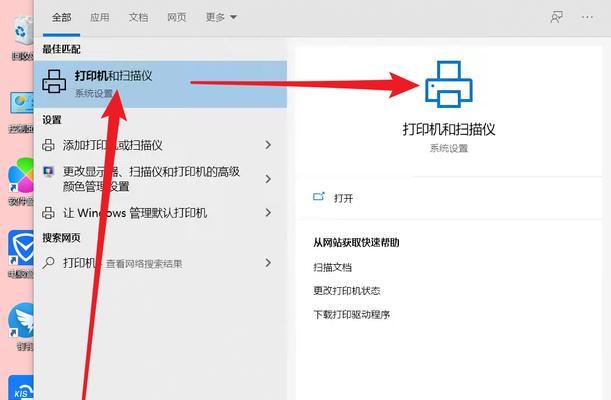Expand arrow for 高级颜色管理设置 result
The width and height of the screenshot is (611, 400).
[268, 179]
